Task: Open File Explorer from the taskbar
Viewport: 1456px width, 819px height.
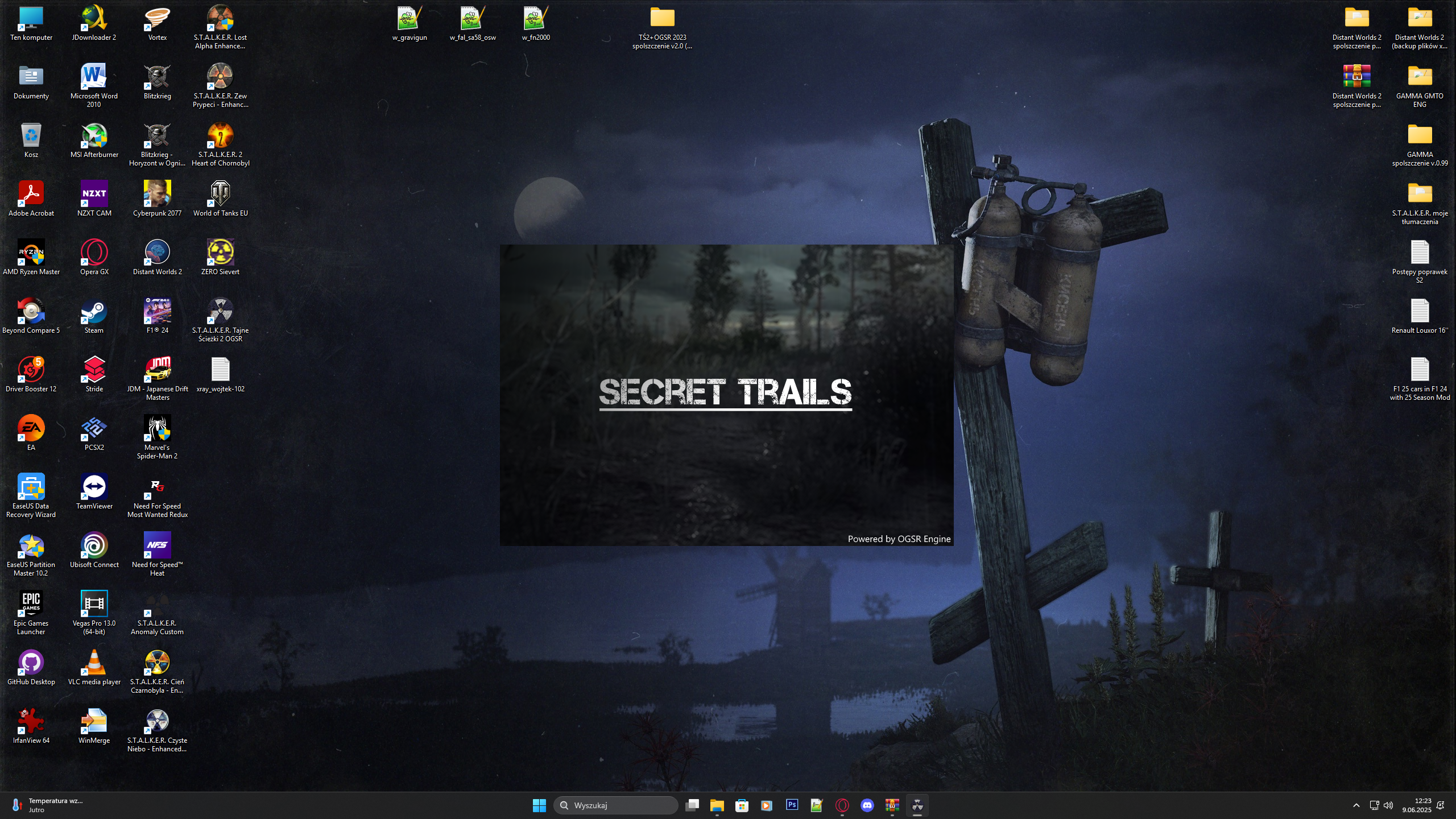Action: click(x=717, y=805)
